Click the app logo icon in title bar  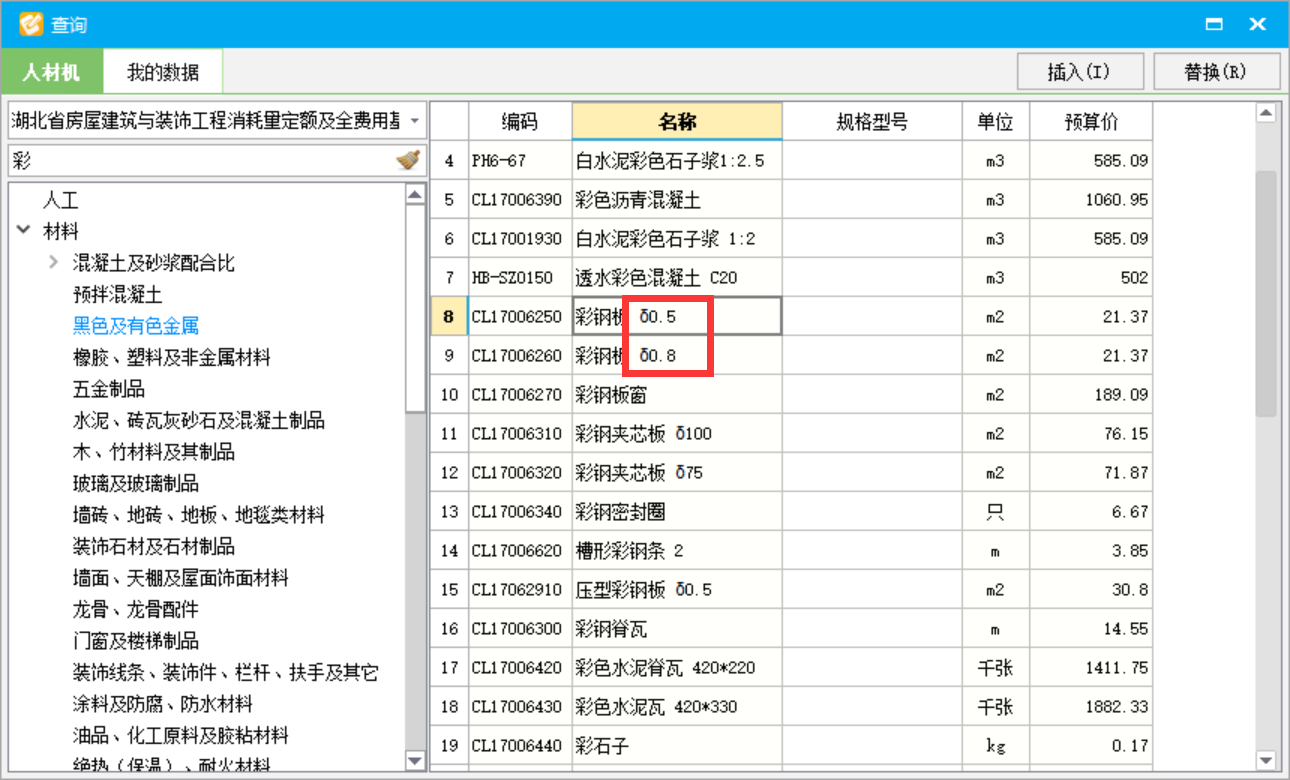coord(31,23)
